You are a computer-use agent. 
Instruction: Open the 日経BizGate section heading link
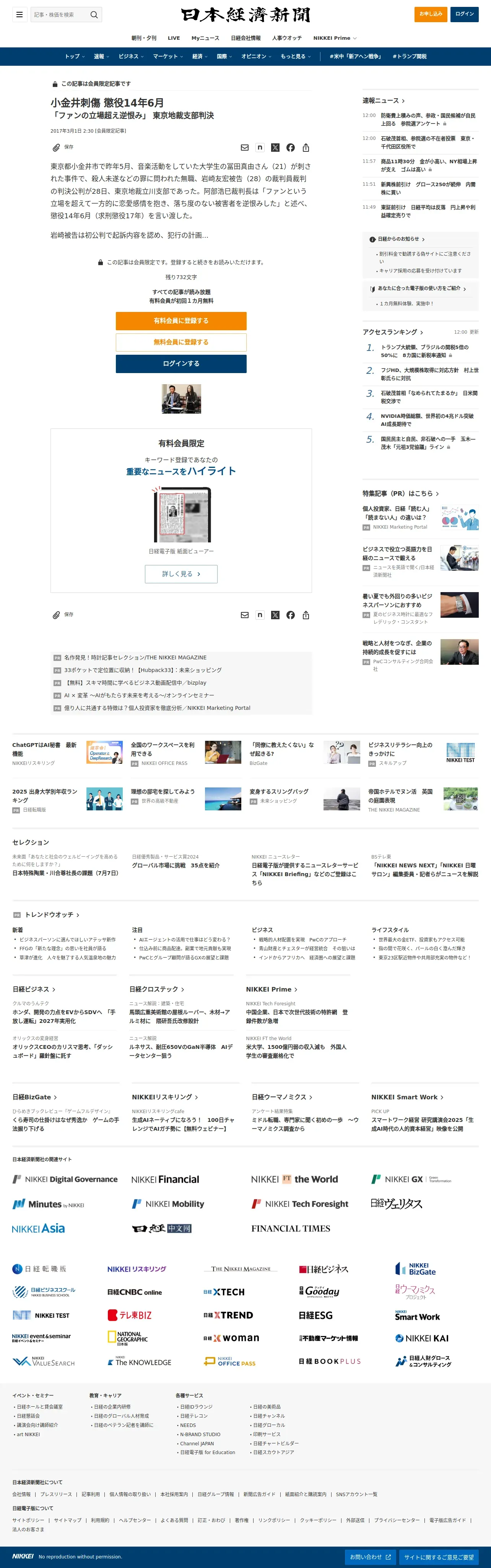coord(35,1097)
